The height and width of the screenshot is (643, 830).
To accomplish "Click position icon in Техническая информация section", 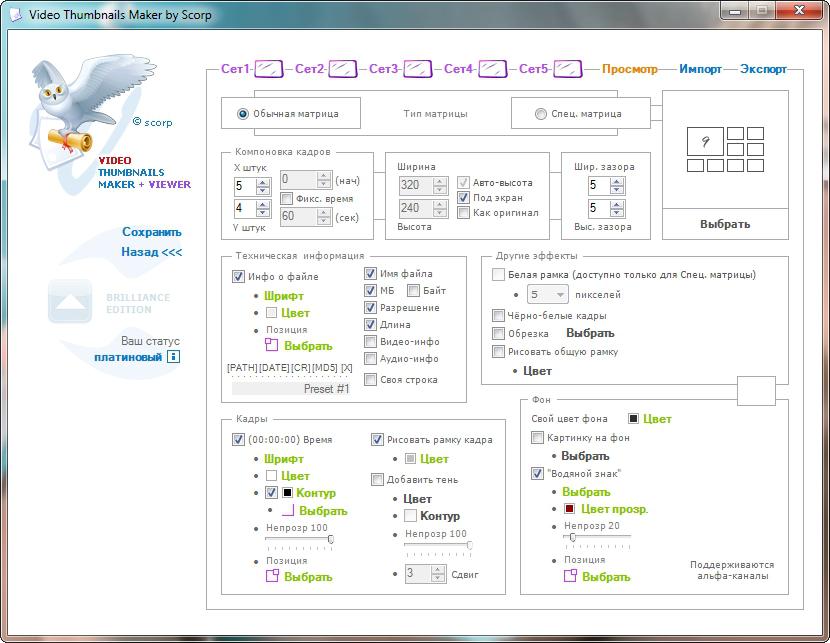I will click(x=270, y=345).
